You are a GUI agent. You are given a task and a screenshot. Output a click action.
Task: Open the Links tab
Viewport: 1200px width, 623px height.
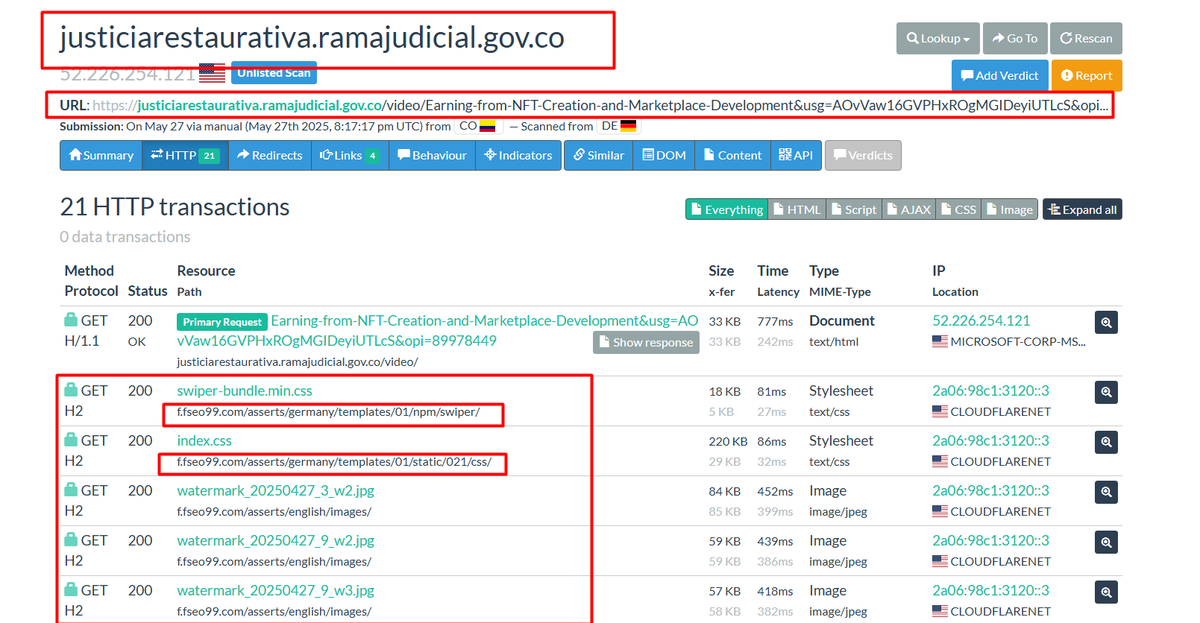point(349,155)
